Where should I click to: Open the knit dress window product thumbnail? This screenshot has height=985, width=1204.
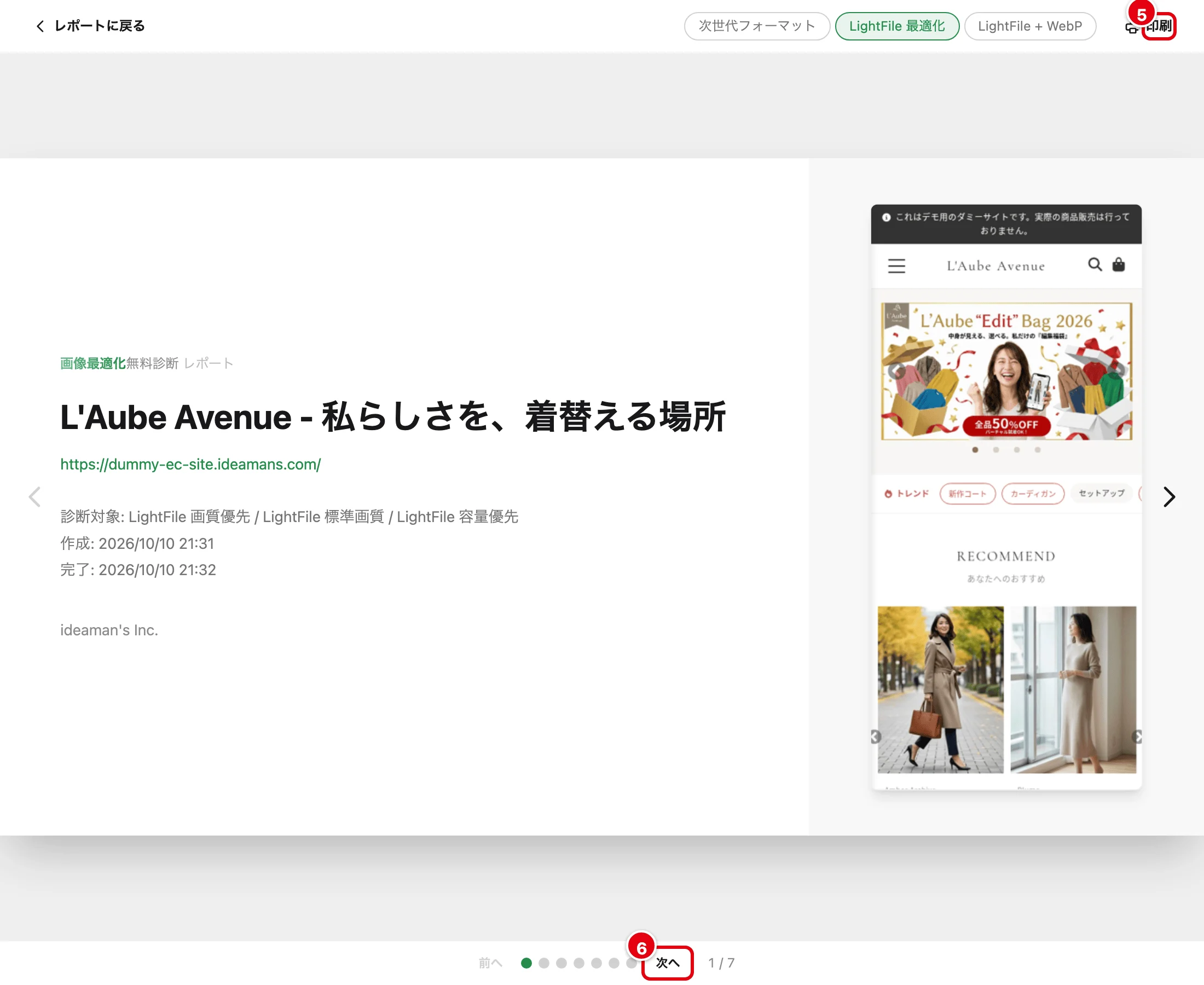(x=1073, y=690)
